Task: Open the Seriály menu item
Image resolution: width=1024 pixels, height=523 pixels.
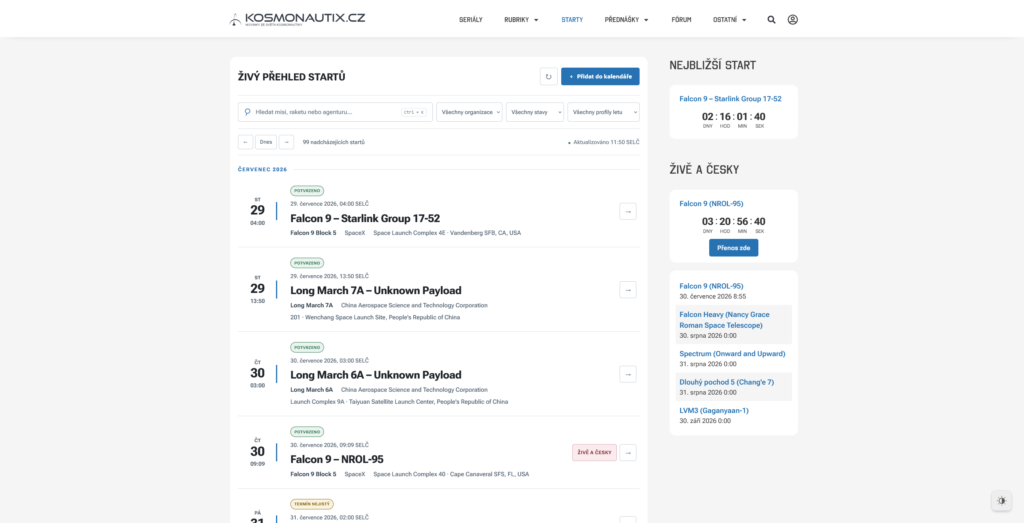Action: click(x=471, y=20)
